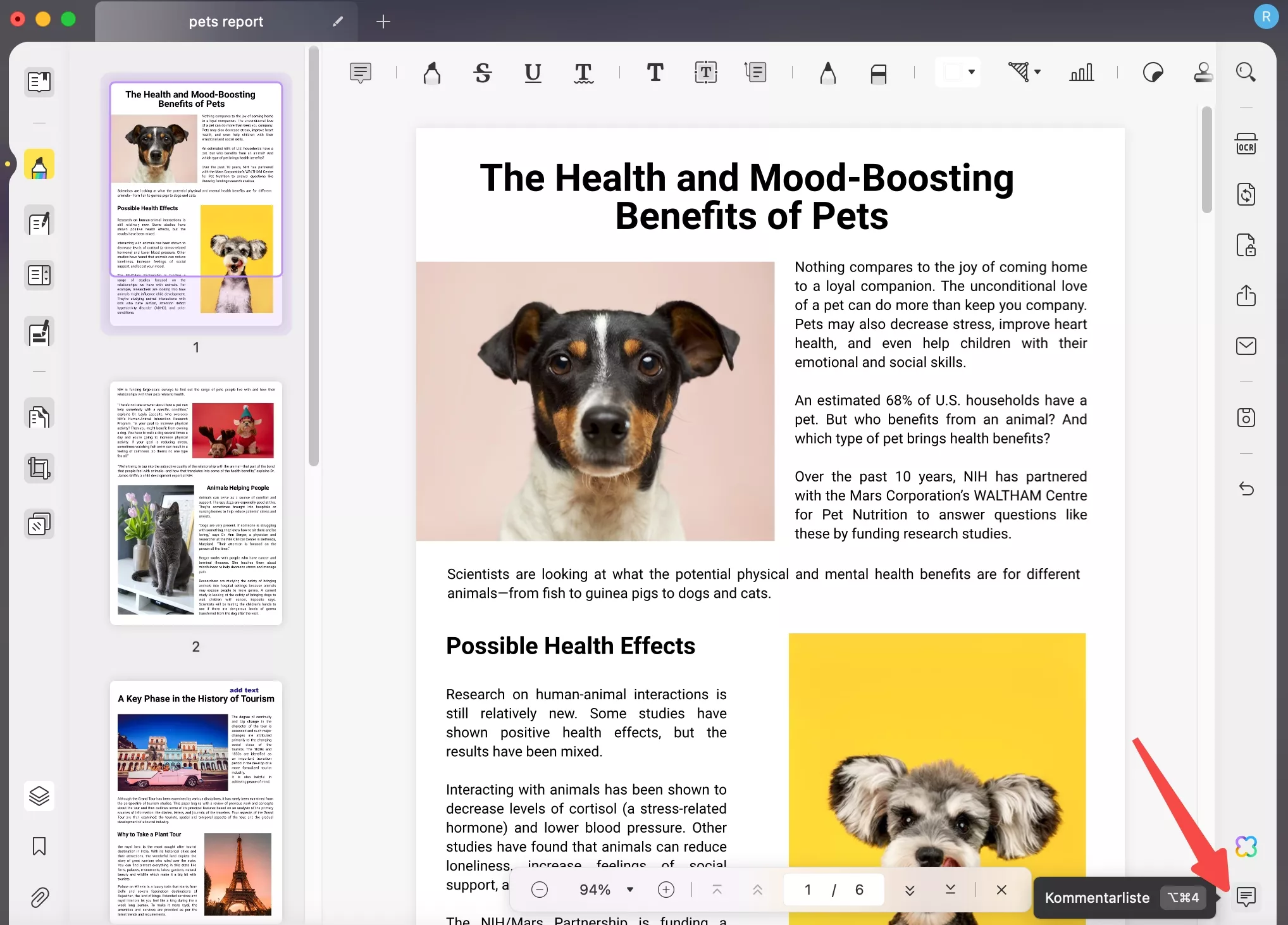Open the Bookmarks panel
Screen dimensions: 1288x925
click(39, 846)
